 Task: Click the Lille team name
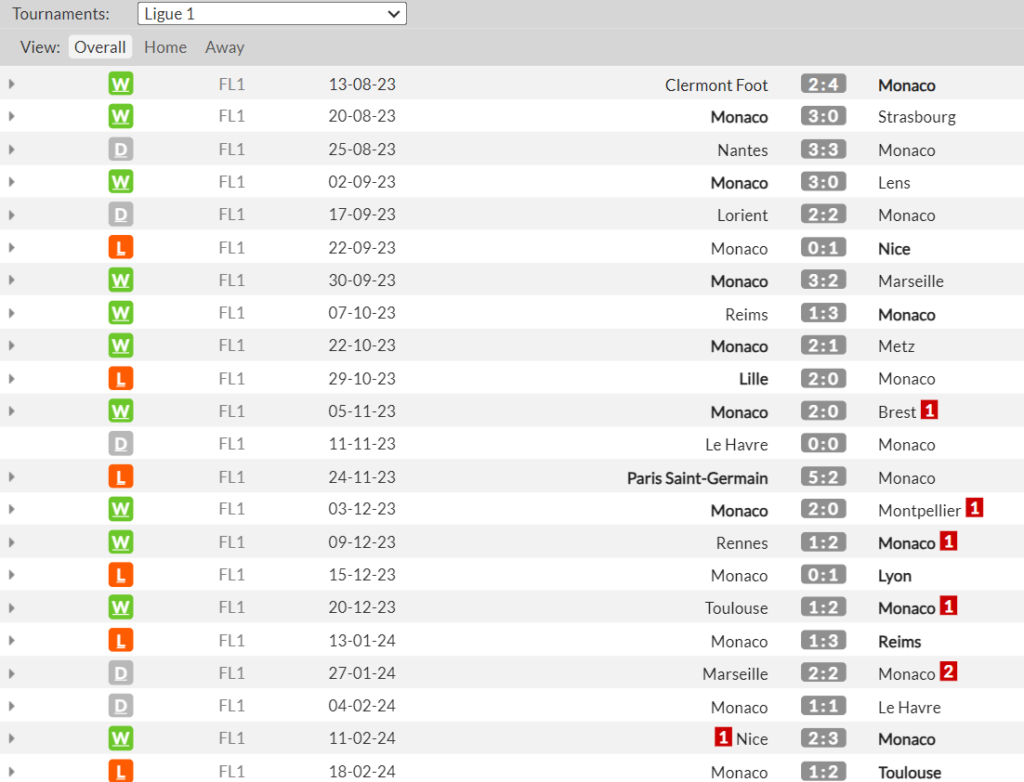pyautogui.click(x=754, y=379)
